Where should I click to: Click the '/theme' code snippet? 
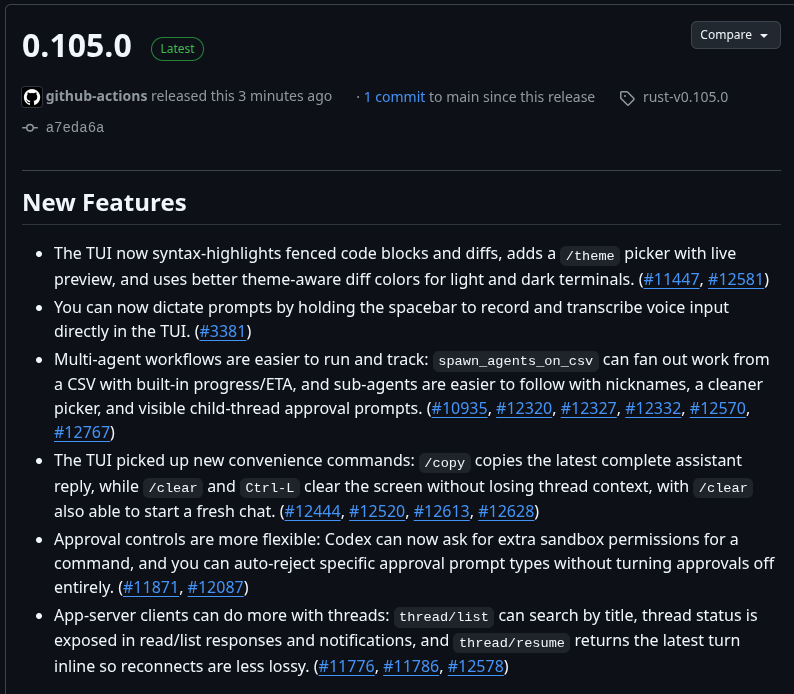[x=590, y=256]
